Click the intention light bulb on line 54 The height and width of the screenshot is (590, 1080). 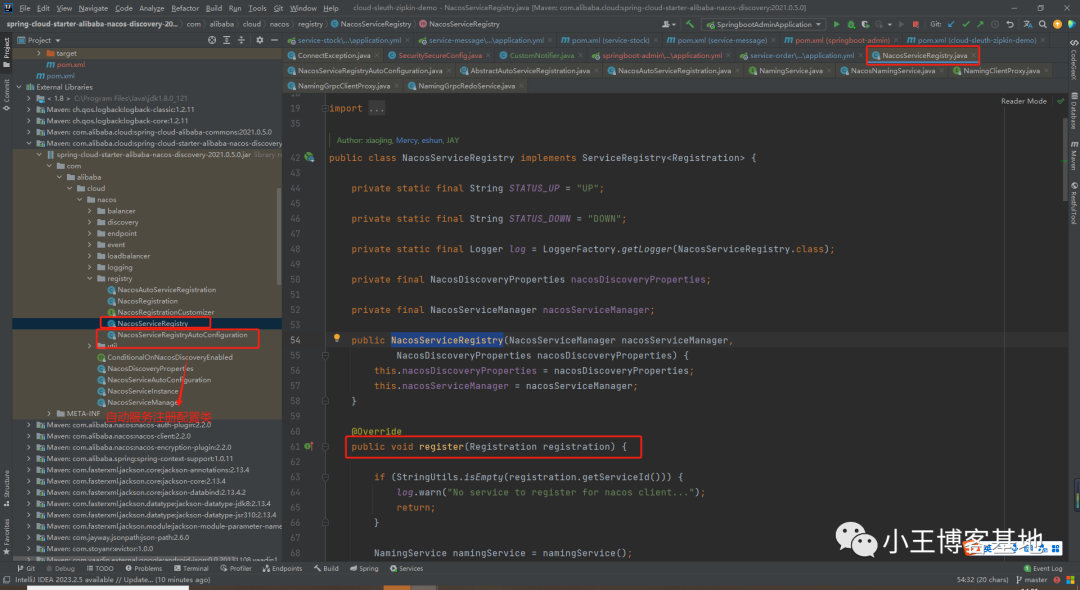coord(337,338)
